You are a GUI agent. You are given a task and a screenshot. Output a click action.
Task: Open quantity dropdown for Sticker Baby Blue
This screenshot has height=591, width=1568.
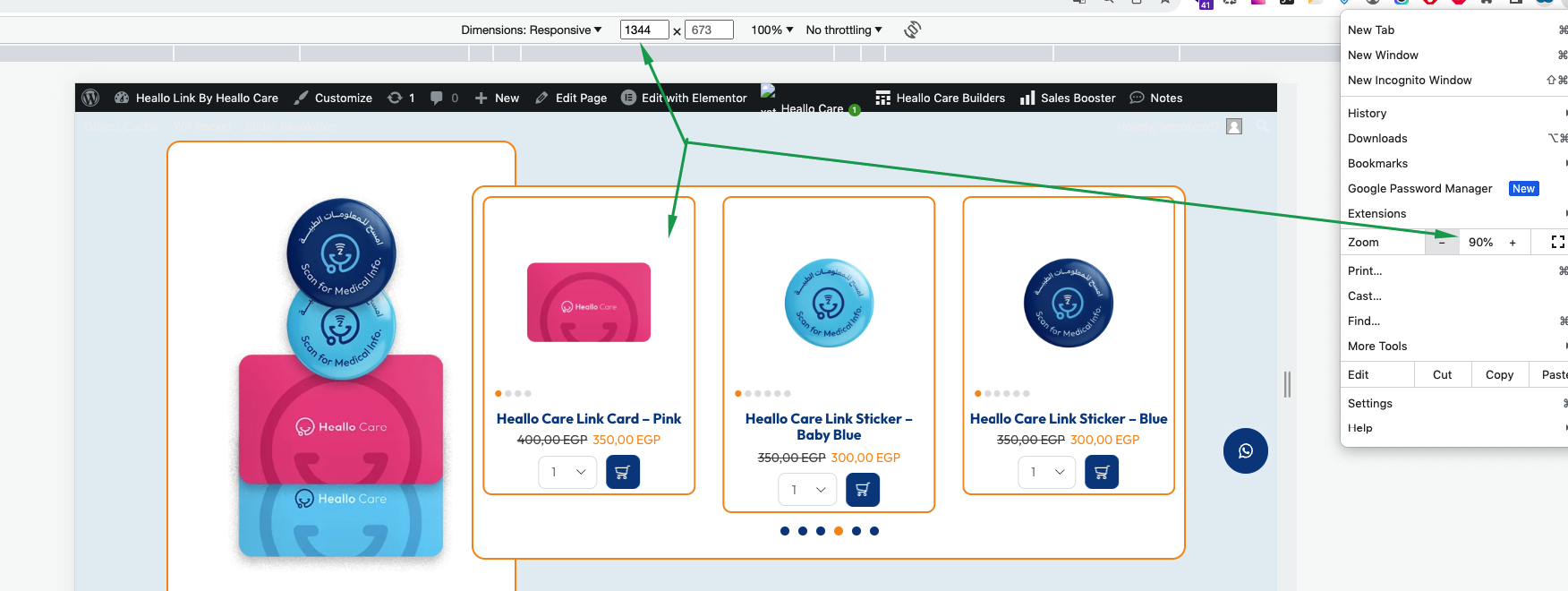[807, 490]
